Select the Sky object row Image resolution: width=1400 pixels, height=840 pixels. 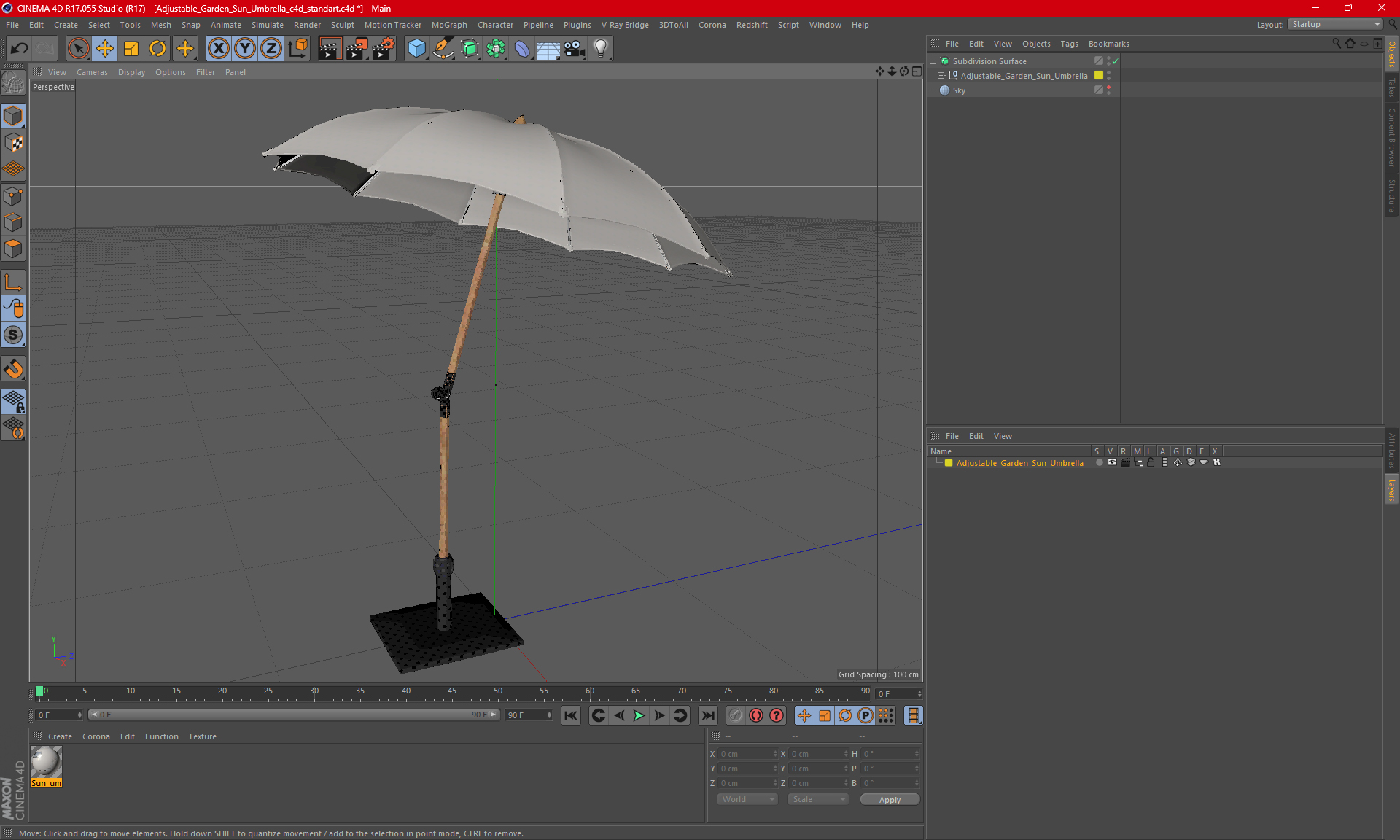pos(1010,90)
